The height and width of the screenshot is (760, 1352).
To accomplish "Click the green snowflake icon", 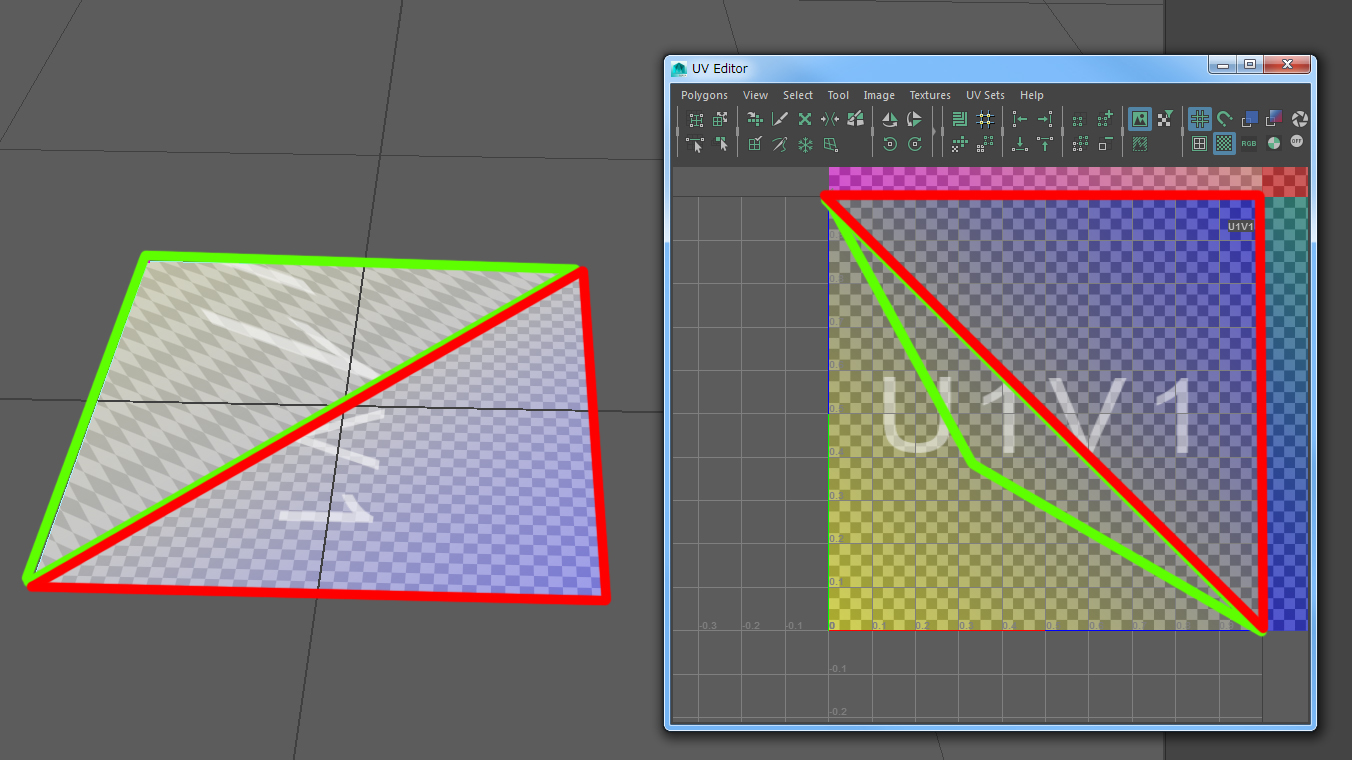I will (x=805, y=144).
